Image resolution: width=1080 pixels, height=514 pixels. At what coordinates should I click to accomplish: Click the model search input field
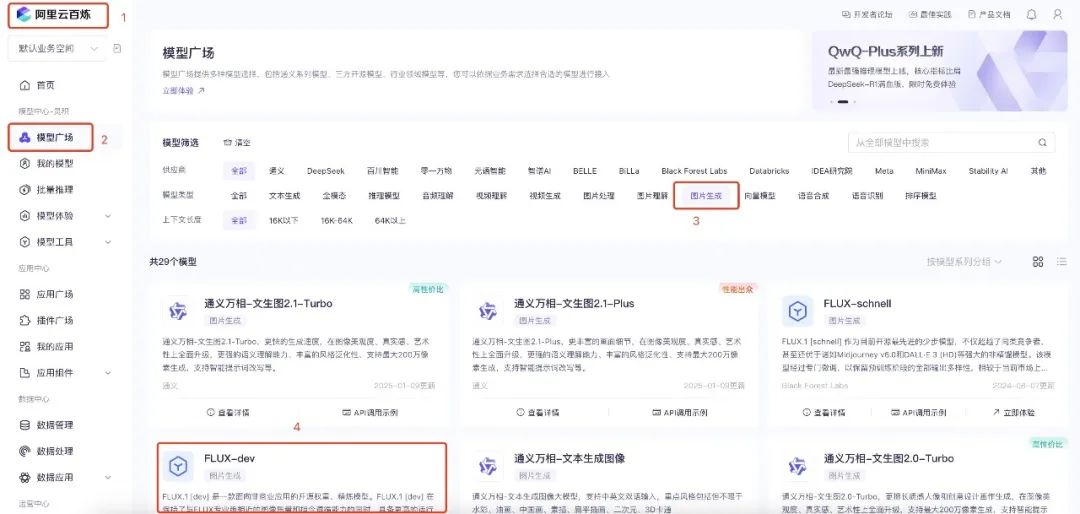tap(951, 143)
